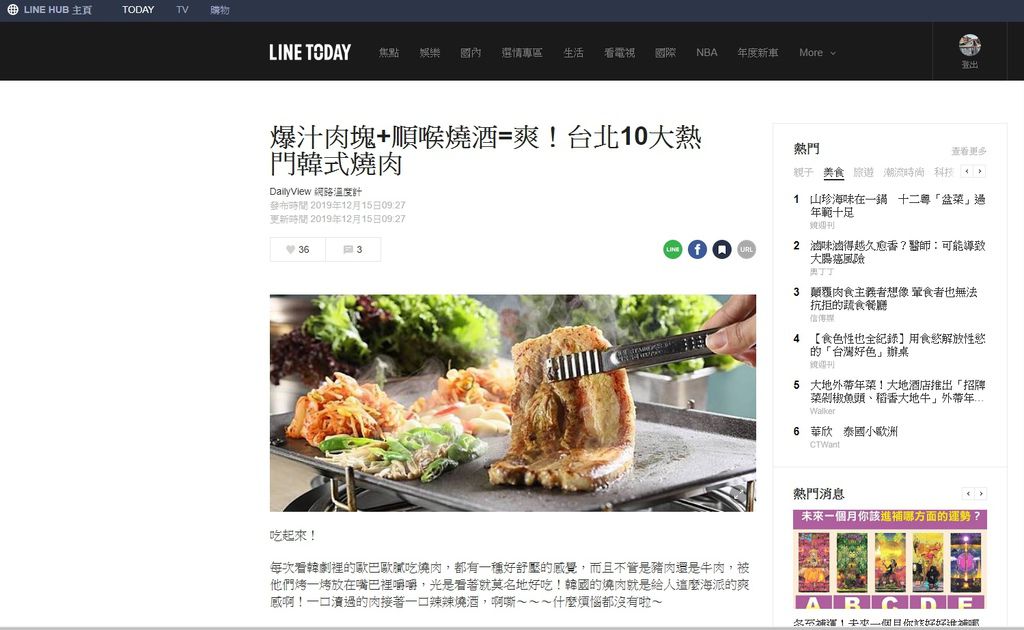Copy the article link with the gray URL icon

746,249
